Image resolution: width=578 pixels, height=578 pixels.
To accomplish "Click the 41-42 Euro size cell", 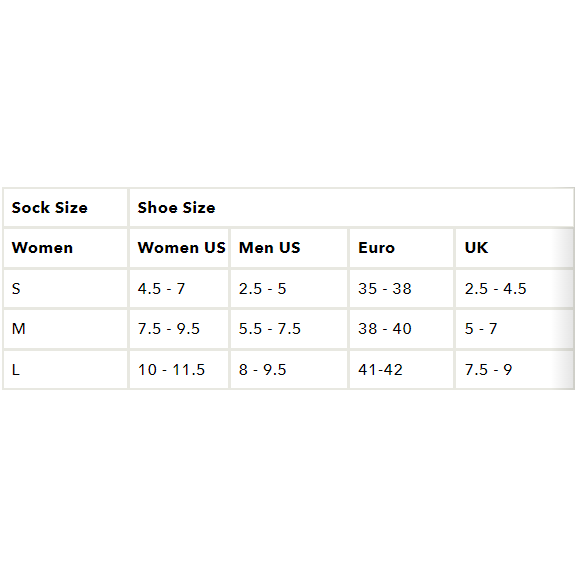I will point(401,369).
